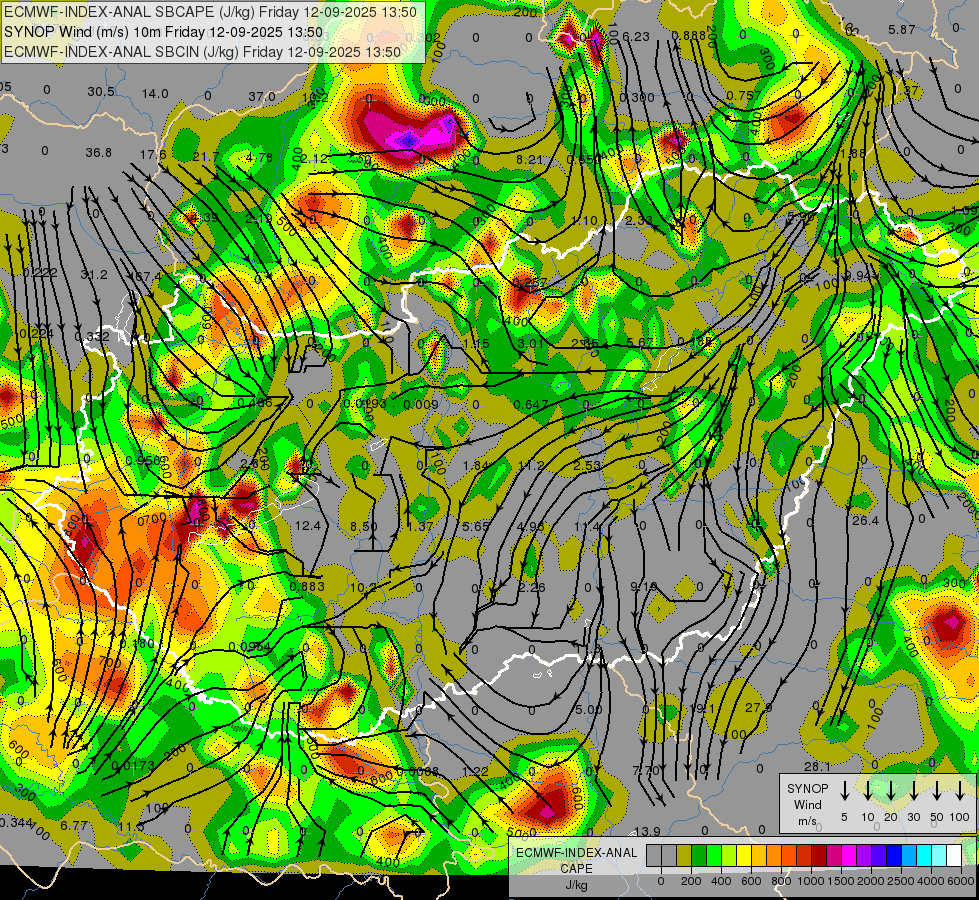
Task: Click the 0.332 value on map
Action: pos(92,337)
